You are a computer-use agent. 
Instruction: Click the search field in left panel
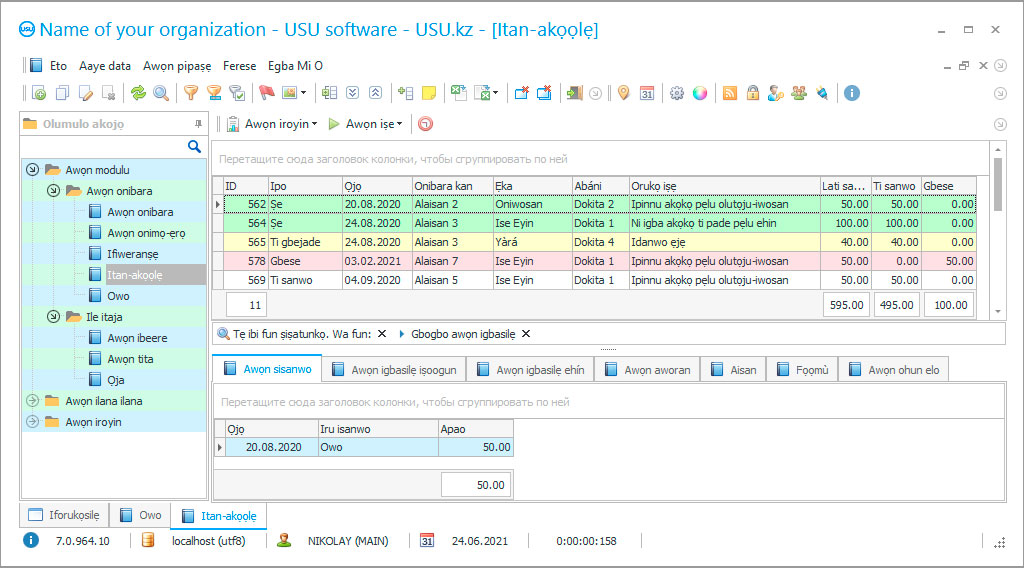[105, 147]
